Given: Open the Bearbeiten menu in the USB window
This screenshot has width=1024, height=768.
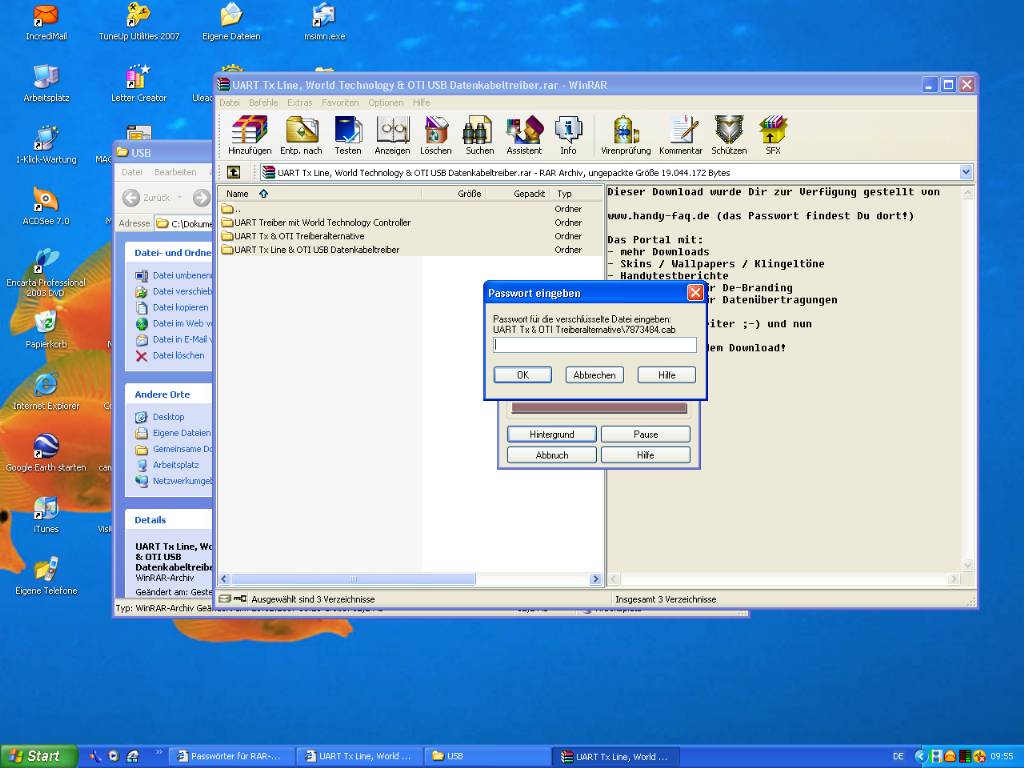Looking at the screenshot, I should [x=175, y=172].
